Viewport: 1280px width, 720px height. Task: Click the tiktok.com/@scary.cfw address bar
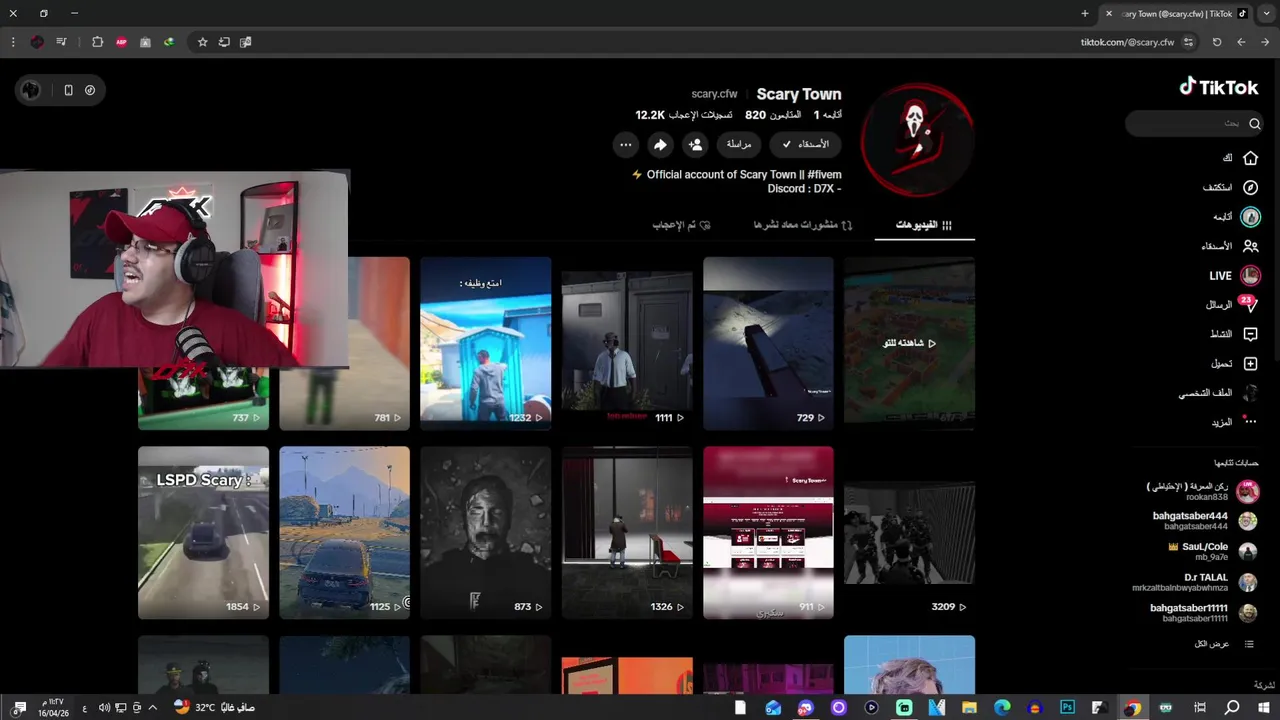(x=1127, y=42)
